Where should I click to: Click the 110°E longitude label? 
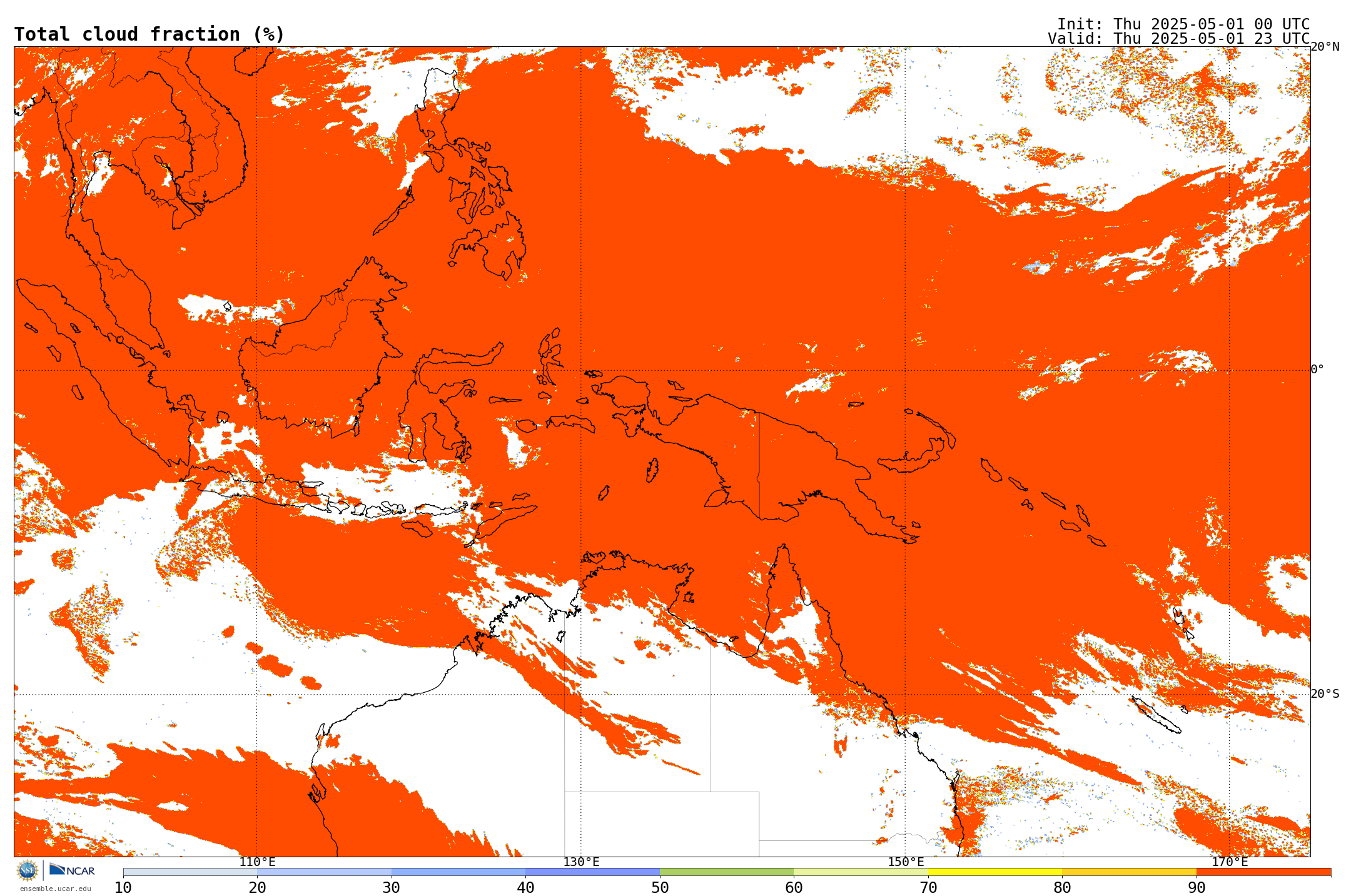pos(257,862)
